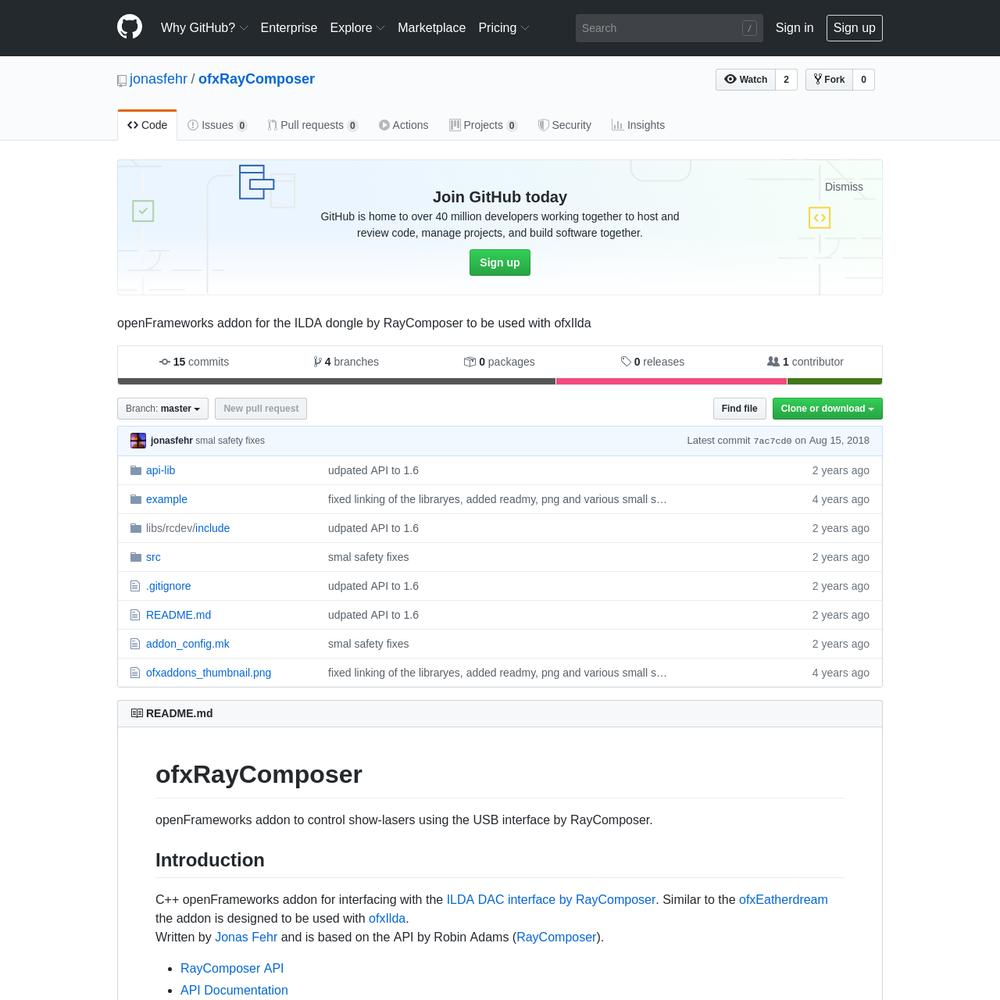1000x1000 pixels.
Task: Click the Fork count showing 0
Action: (864, 80)
